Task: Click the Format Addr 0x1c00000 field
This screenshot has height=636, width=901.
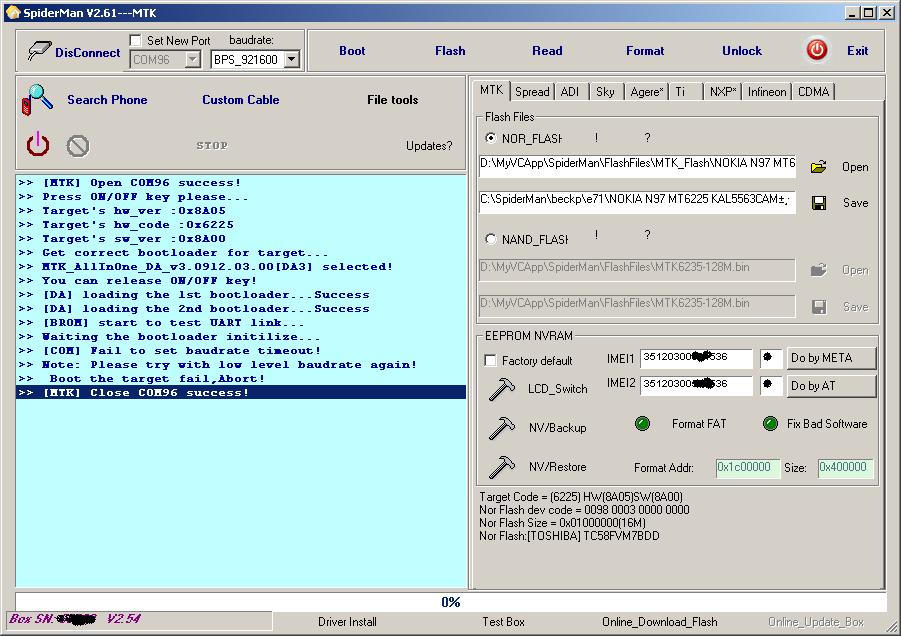Action: (748, 468)
